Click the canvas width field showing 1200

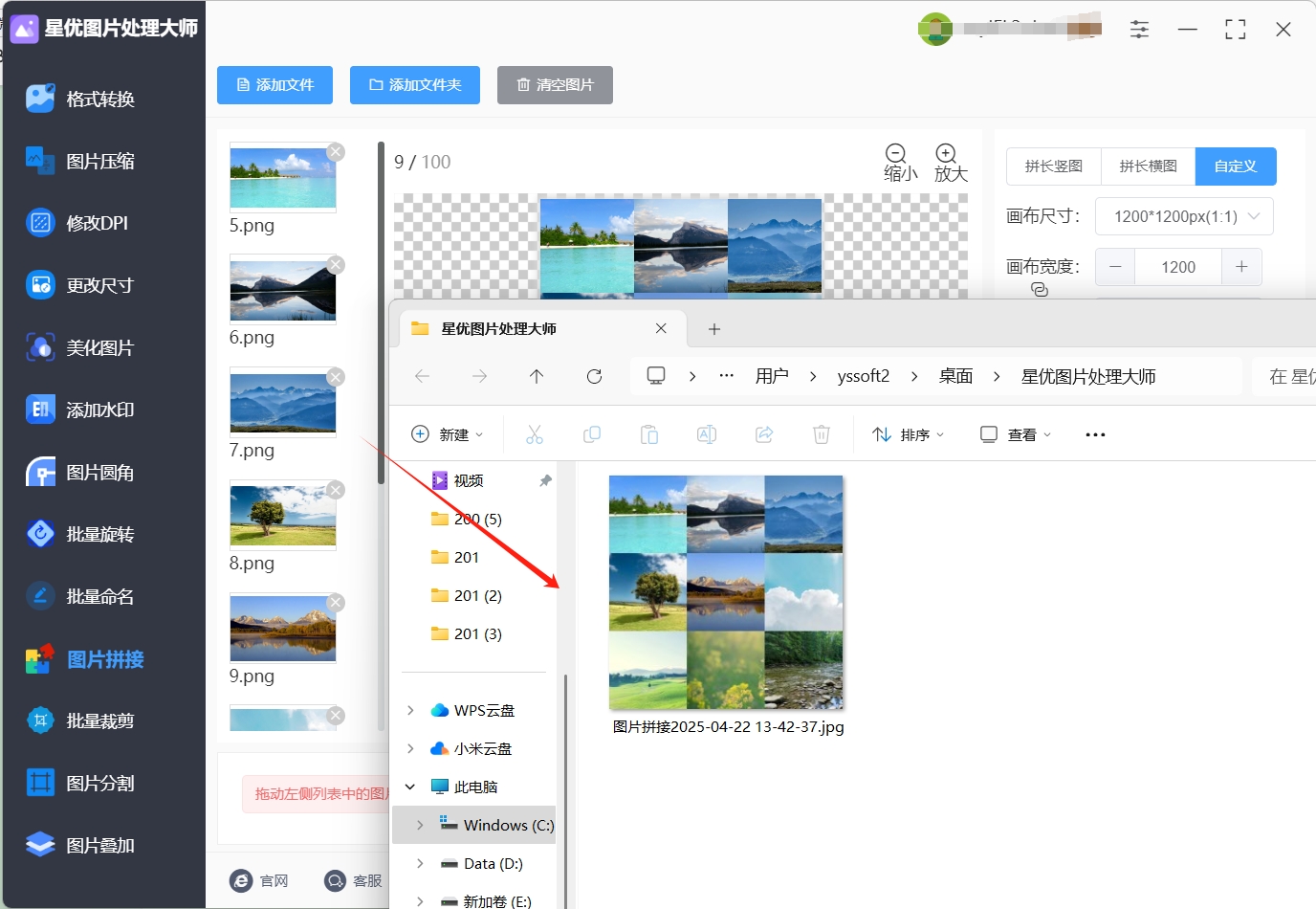pyautogui.click(x=1178, y=267)
